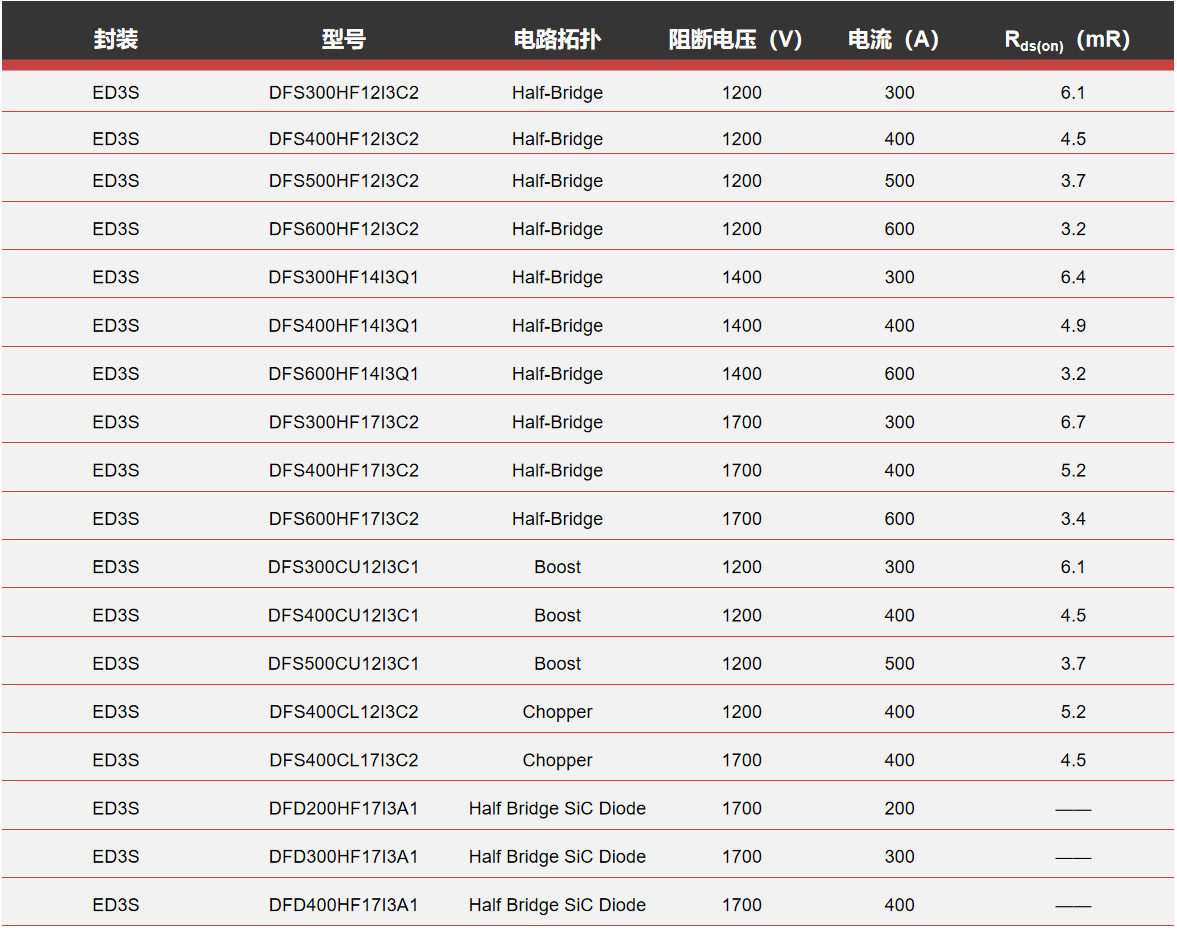The height and width of the screenshot is (930, 1177).
Task: Click Half-Bridge in the DFS300HF12I3C2 row
Action: (557, 93)
